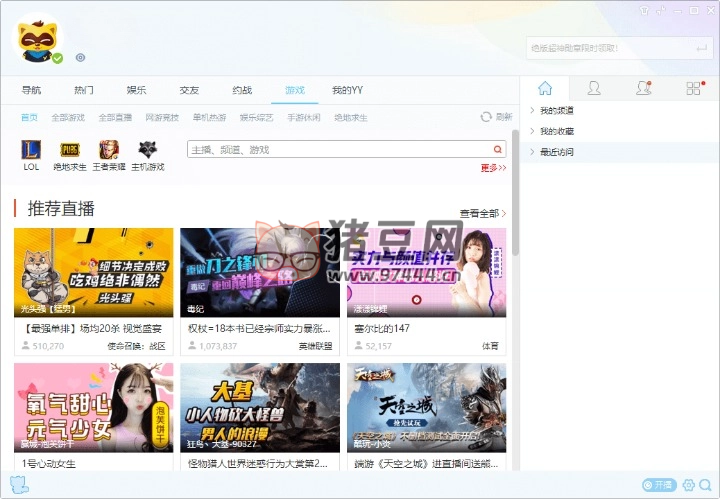Switch to the 我的YY tab
Viewport: 720px width, 499px height.
click(x=347, y=90)
